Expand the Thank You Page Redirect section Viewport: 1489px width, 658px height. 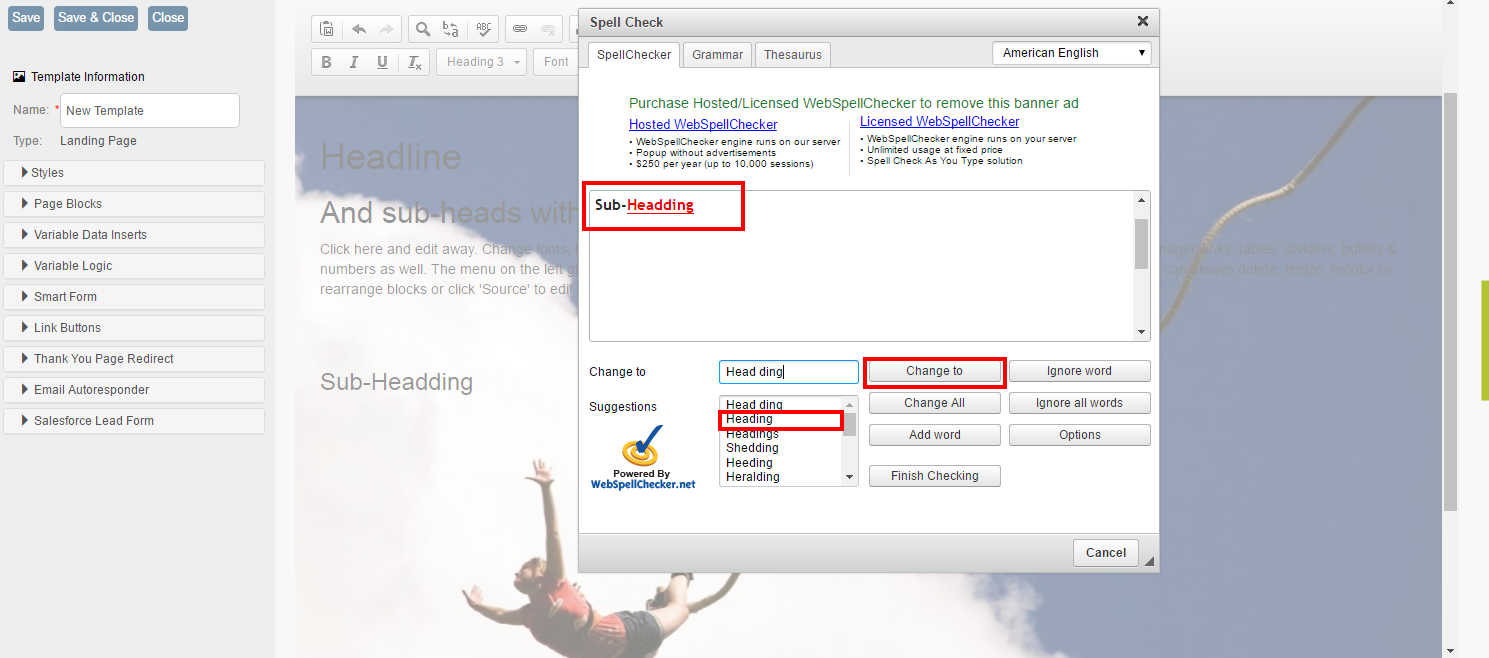pos(134,359)
